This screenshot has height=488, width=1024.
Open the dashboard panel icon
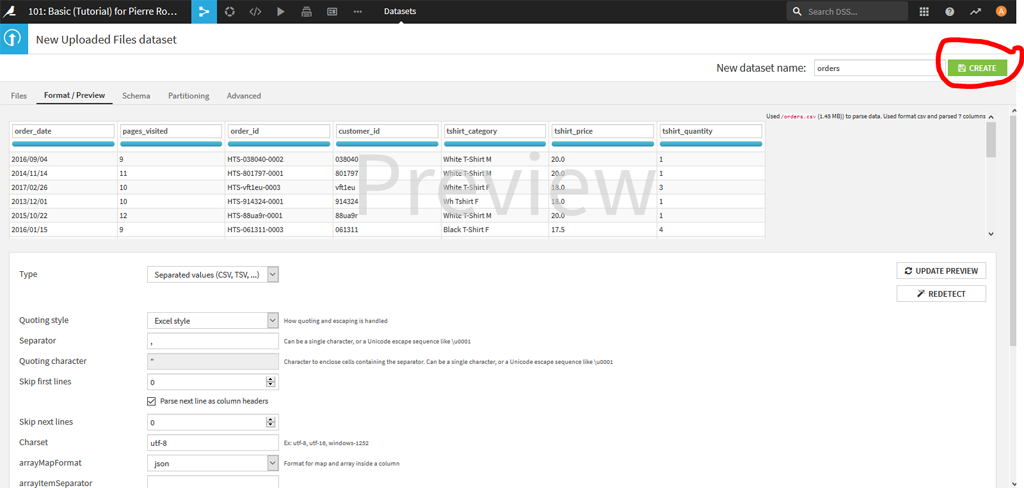click(x=331, y=12)
